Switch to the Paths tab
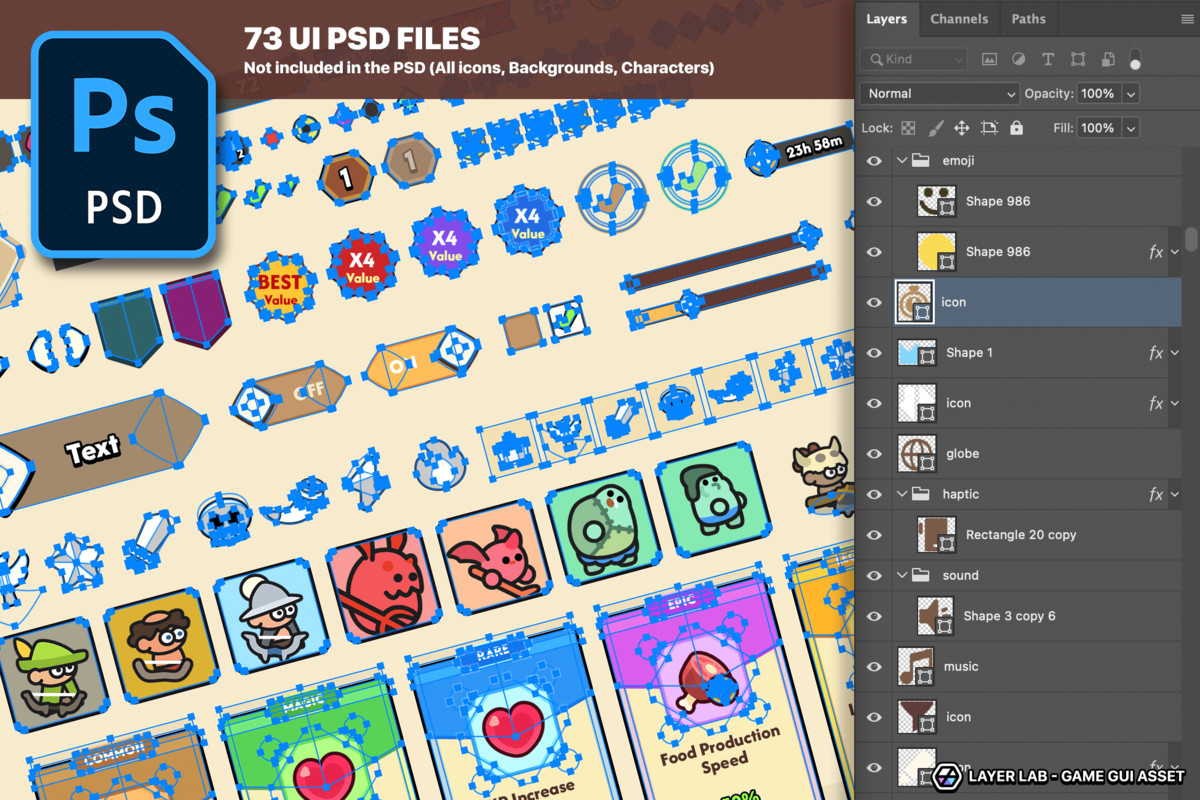The height and width of the screenshot is (800, 1200). click(1028, 18)
